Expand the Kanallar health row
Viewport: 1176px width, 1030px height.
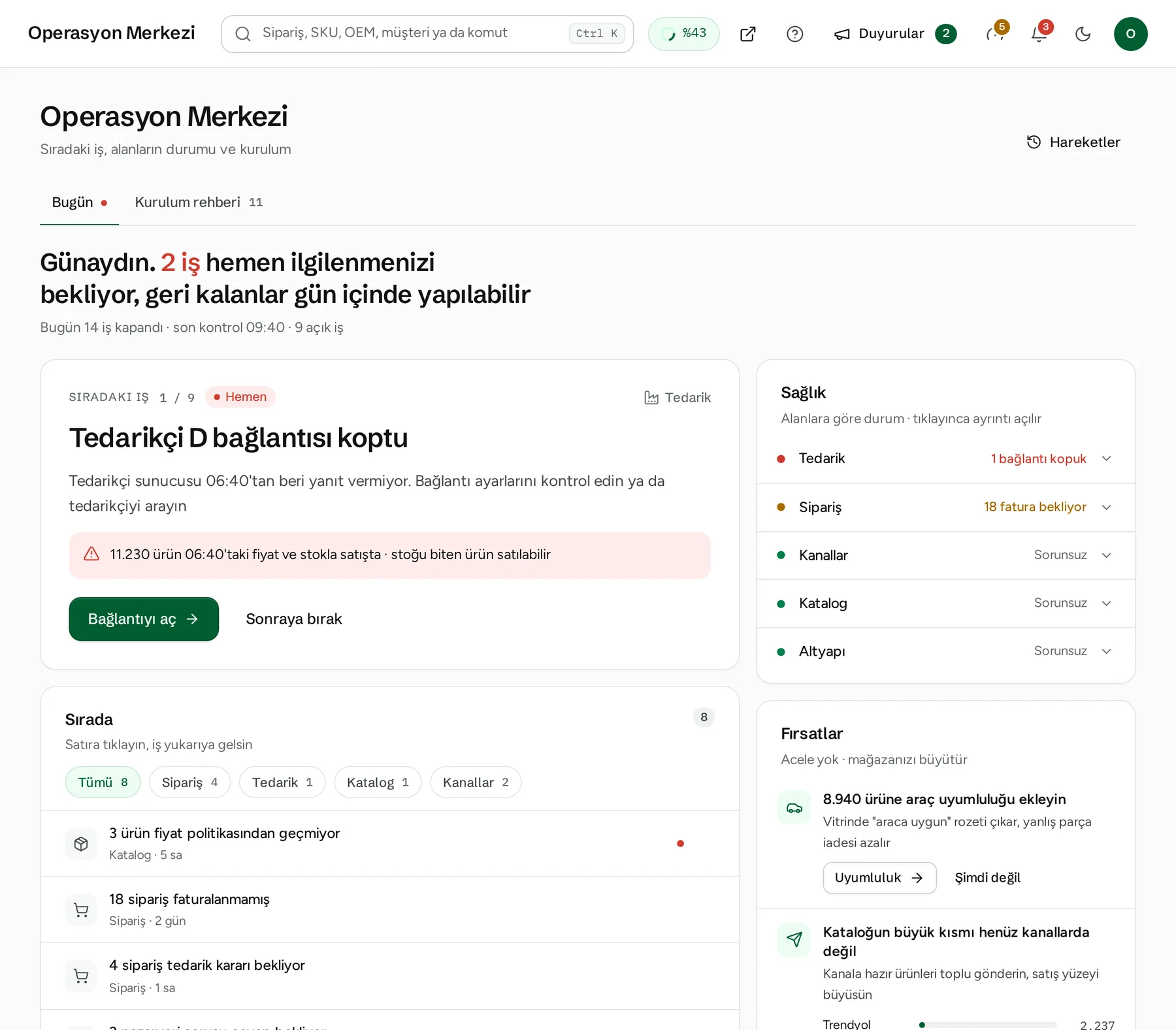pyautogui.click(x=946, y=556)
